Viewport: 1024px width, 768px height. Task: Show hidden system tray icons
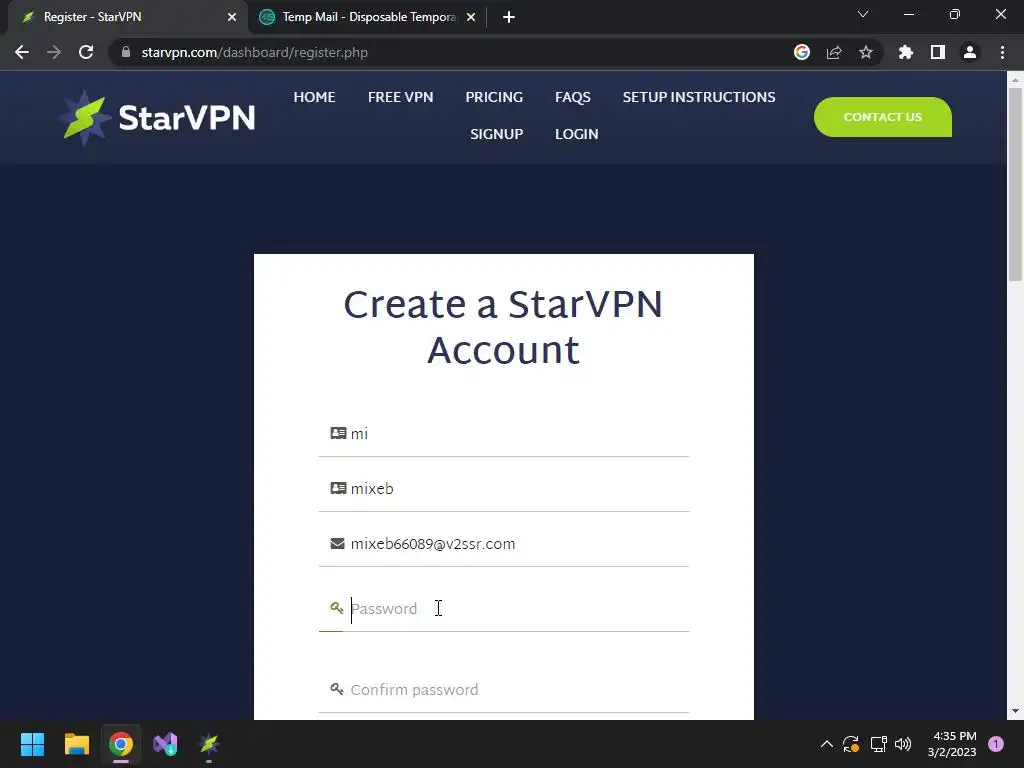tap(826, 744)
